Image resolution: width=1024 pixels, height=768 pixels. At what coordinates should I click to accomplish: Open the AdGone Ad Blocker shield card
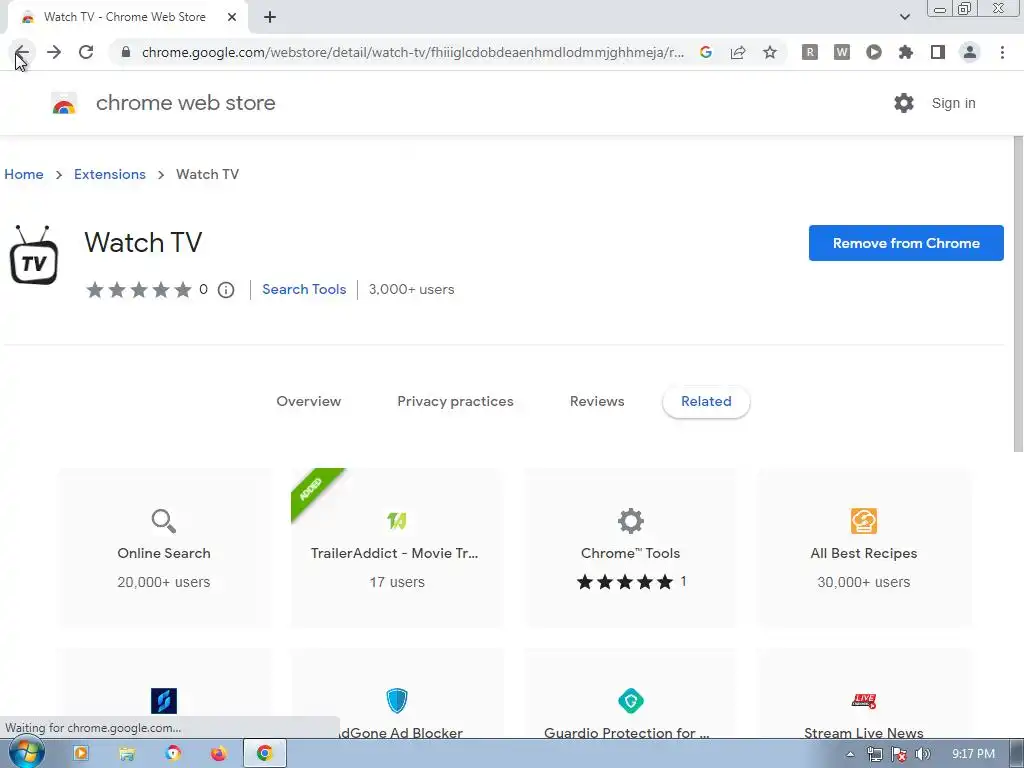coord(397,694)
